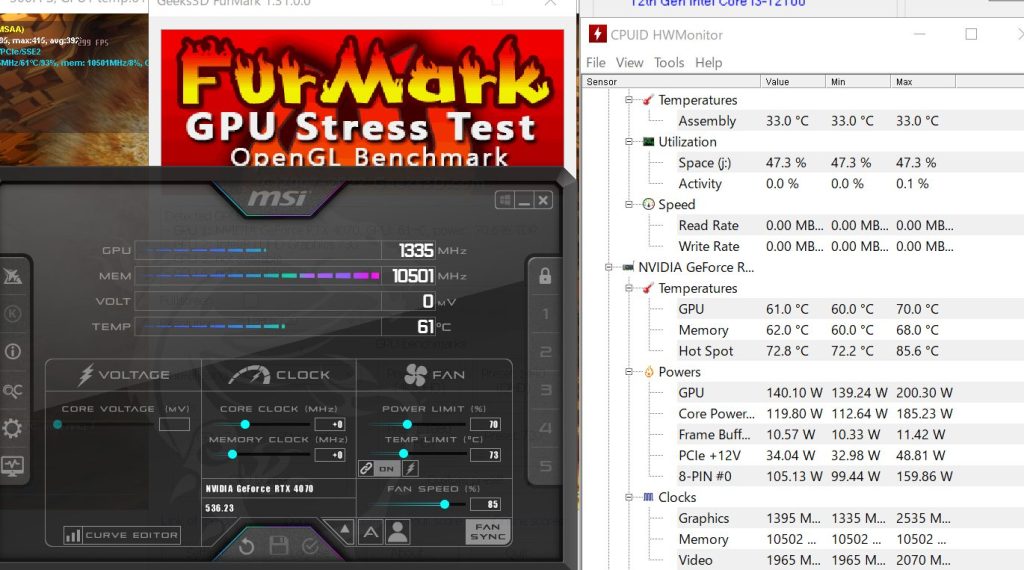The width and height of the screenshot is (1024, 570).
Task: Click the Fan Speed value field showing 85
Action: tap(485, 504)
